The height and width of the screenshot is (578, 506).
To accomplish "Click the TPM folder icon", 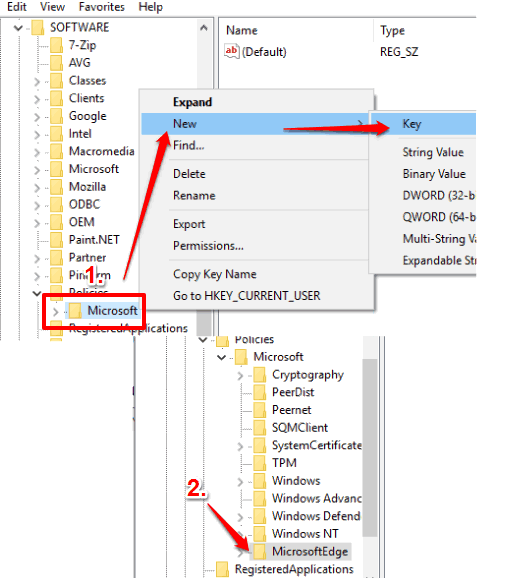I will tap(259, 463).
